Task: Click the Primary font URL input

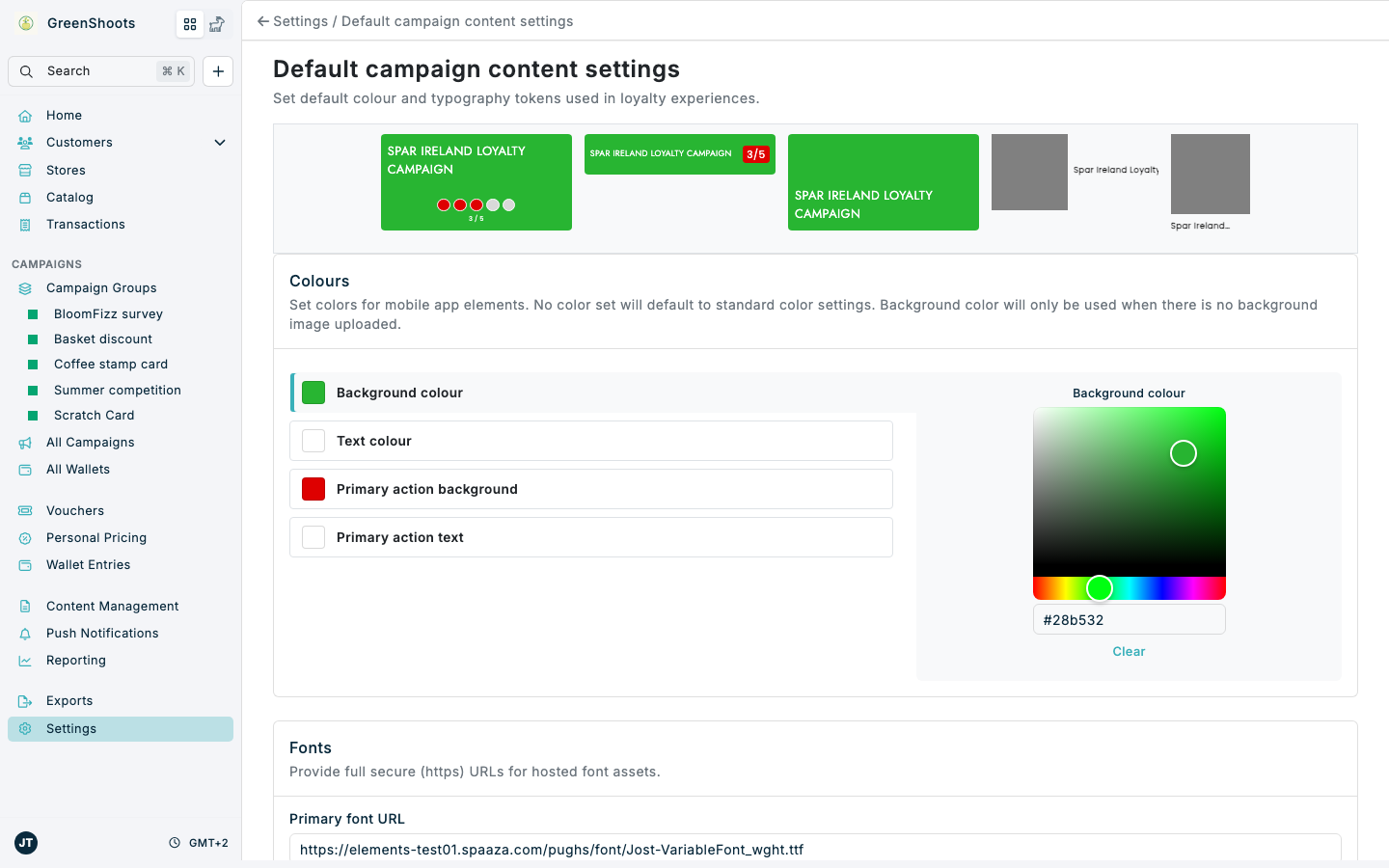Action: tap(815, 849)
